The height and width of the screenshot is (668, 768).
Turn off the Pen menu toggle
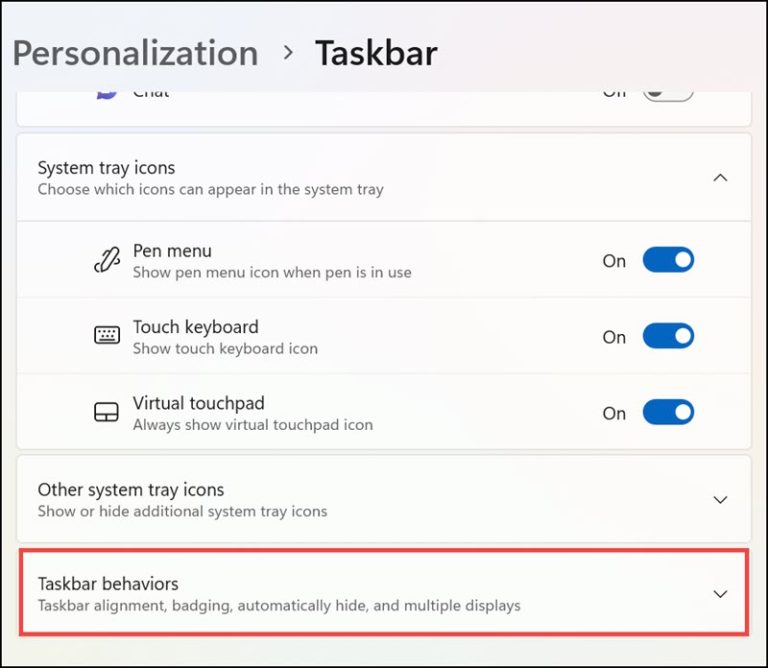667,260
